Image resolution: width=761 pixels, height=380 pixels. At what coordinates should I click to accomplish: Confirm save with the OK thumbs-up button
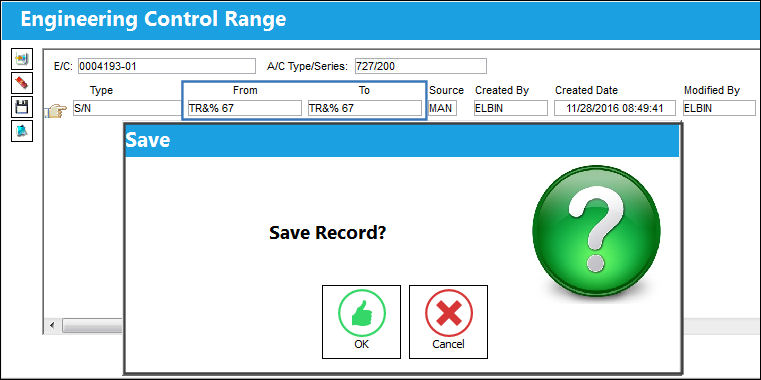[362, 322]
